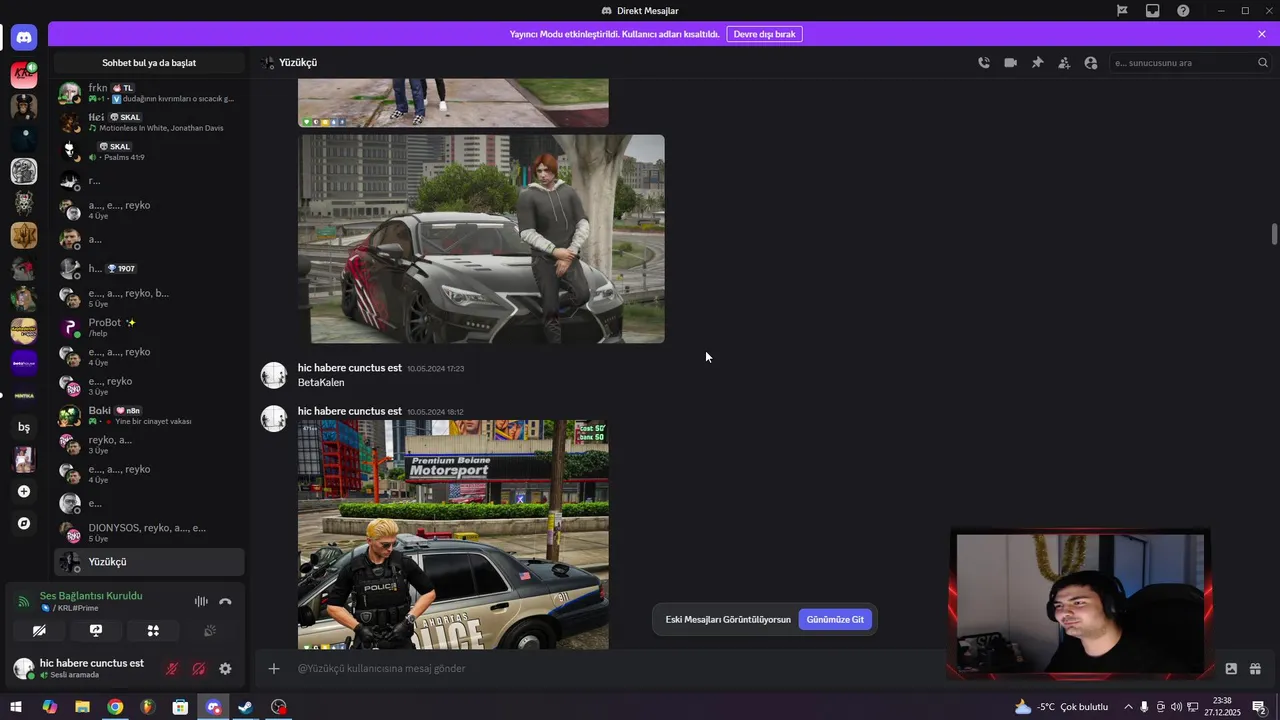Open the bş server
The height and width of the screenshot is (720, 1280).
pyautogui.click(x=24, y=427)
